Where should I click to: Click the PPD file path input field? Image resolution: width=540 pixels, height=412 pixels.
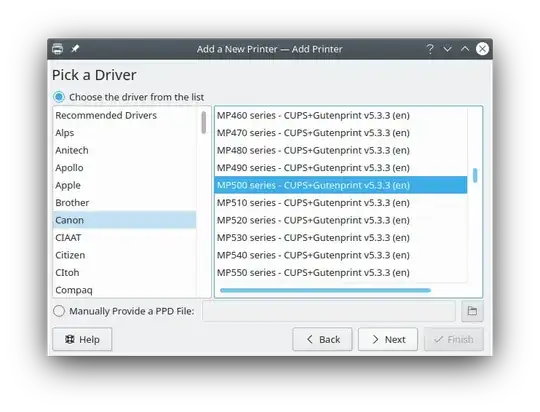329,311
